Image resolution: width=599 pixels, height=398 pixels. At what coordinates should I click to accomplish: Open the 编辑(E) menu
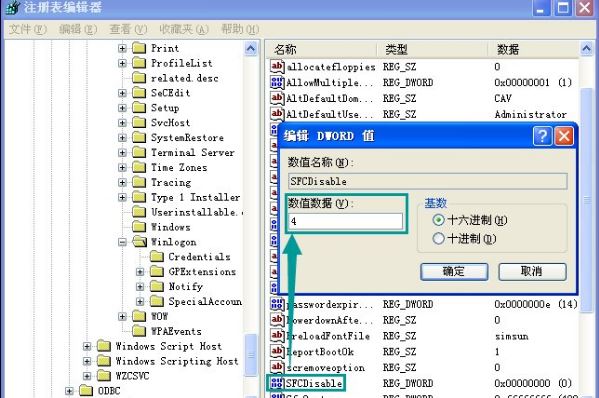78,29
